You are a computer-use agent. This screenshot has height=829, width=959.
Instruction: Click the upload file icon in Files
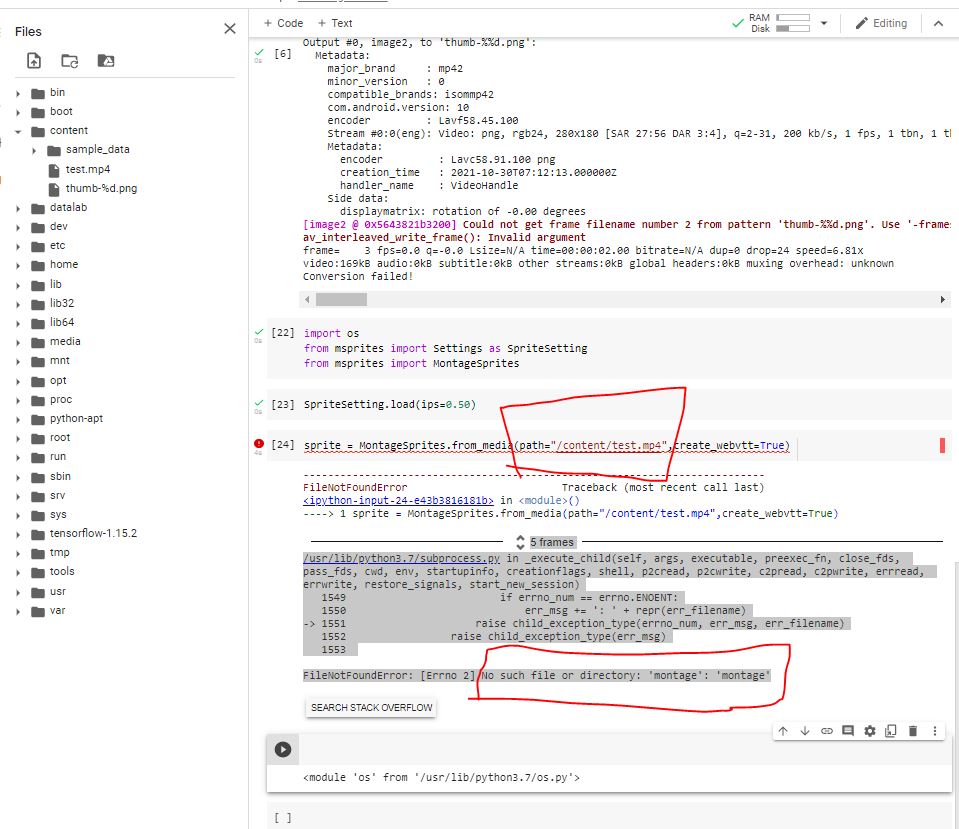[34, 61]
